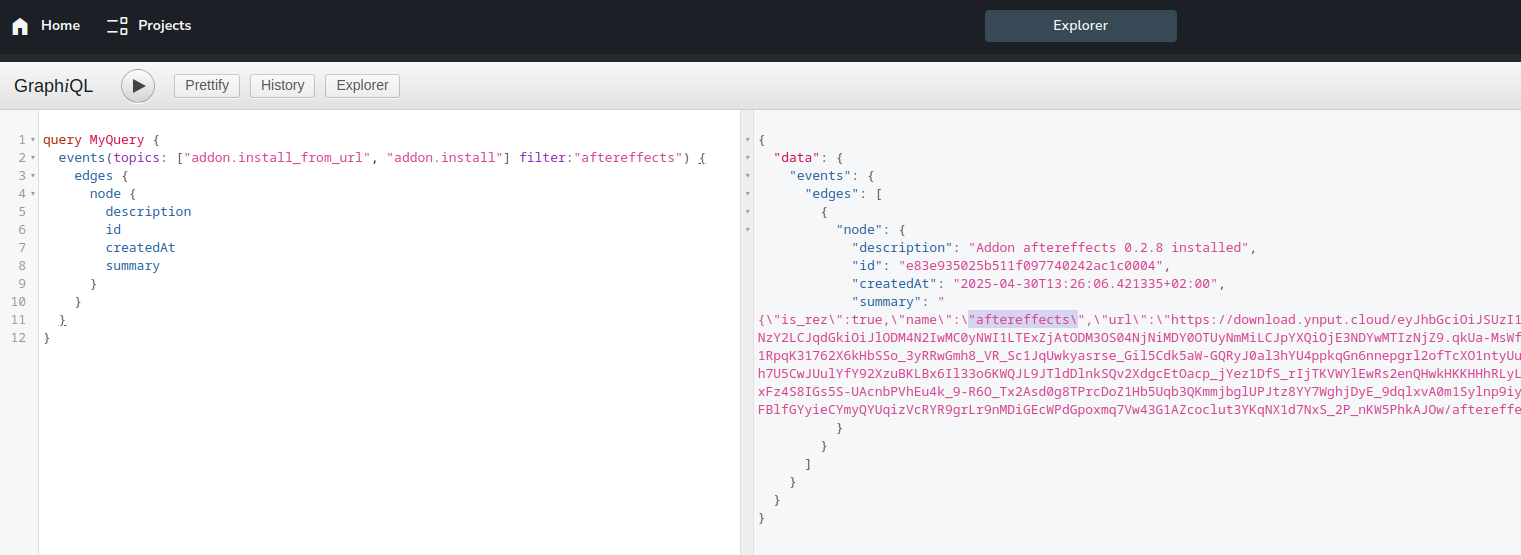Image resolution: width=1521 pixels, height=555 pixels.
Task: Click the "addon.install_from_url" topic string
Action: coord(276,158)
